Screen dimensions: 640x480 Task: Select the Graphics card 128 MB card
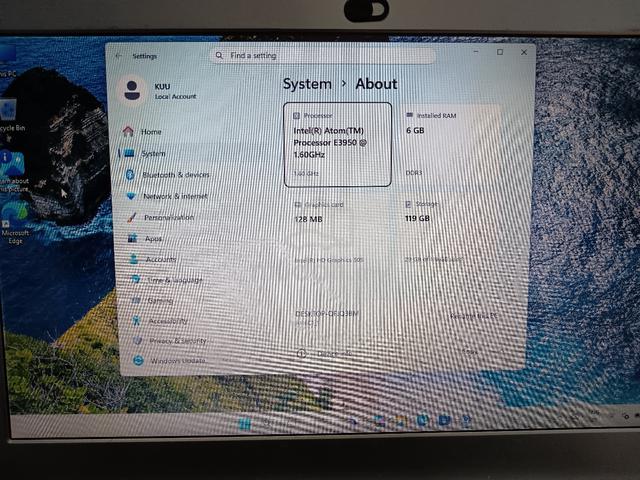(x=339, y=233)
